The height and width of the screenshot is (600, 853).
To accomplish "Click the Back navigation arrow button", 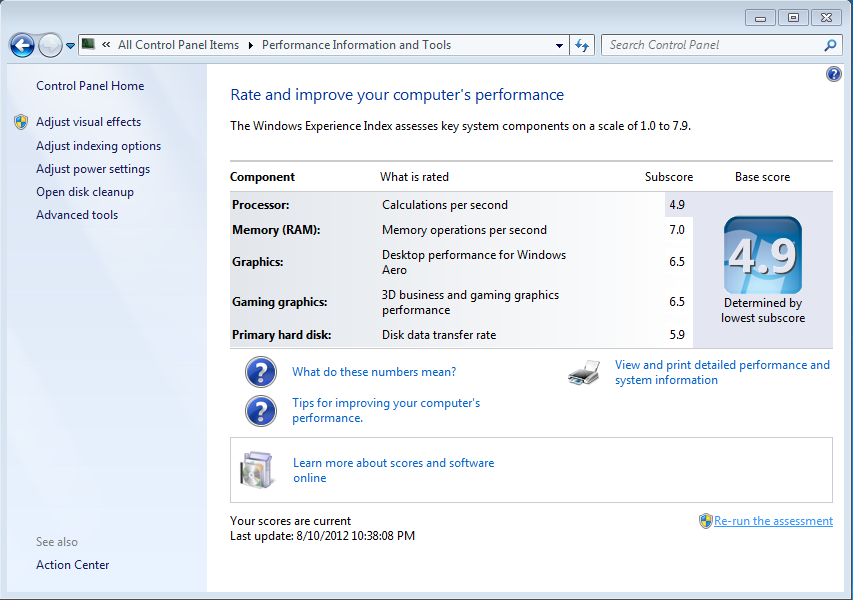I will point(22,45).
